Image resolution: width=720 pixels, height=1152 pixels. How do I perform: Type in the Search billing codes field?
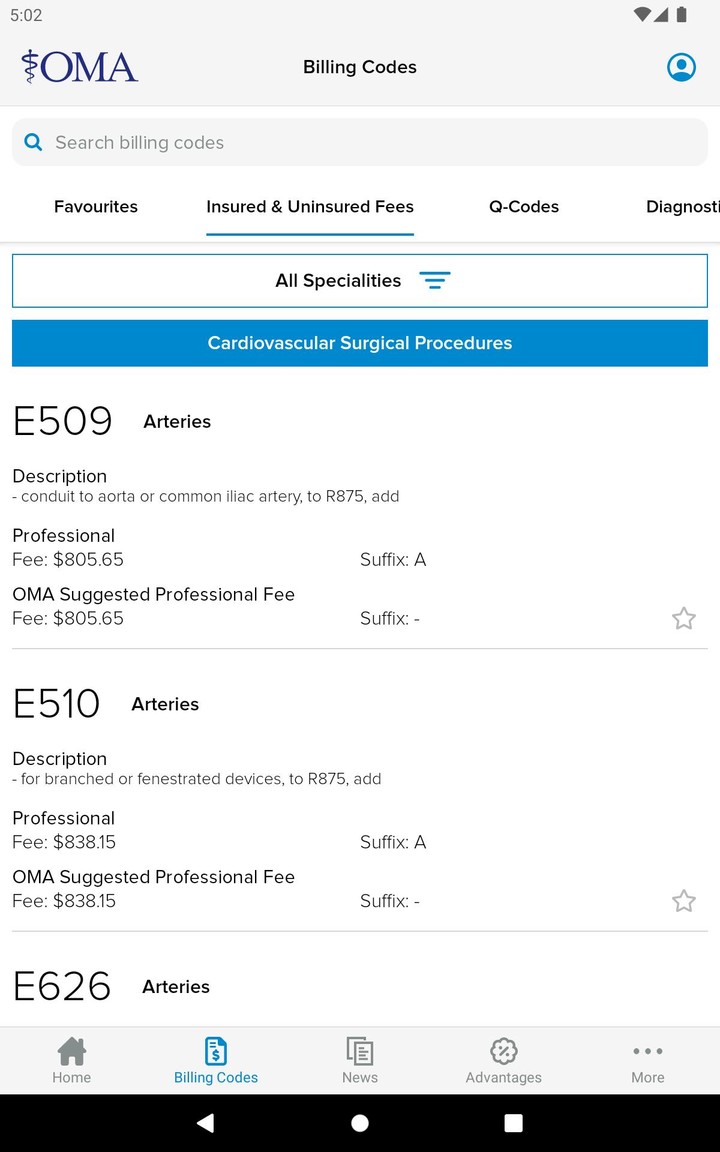[370, 143]
